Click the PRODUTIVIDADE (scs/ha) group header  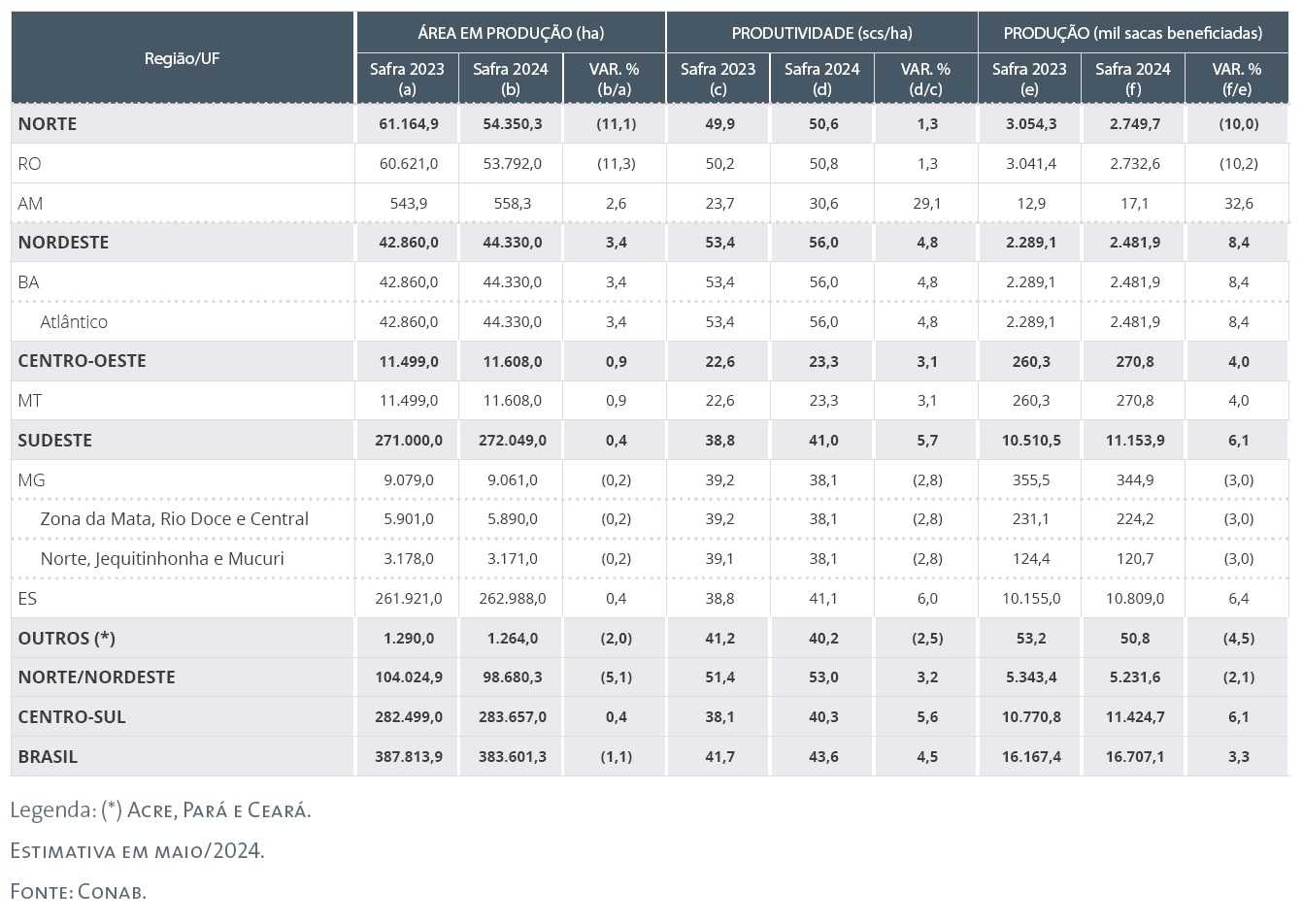point(821,33)
